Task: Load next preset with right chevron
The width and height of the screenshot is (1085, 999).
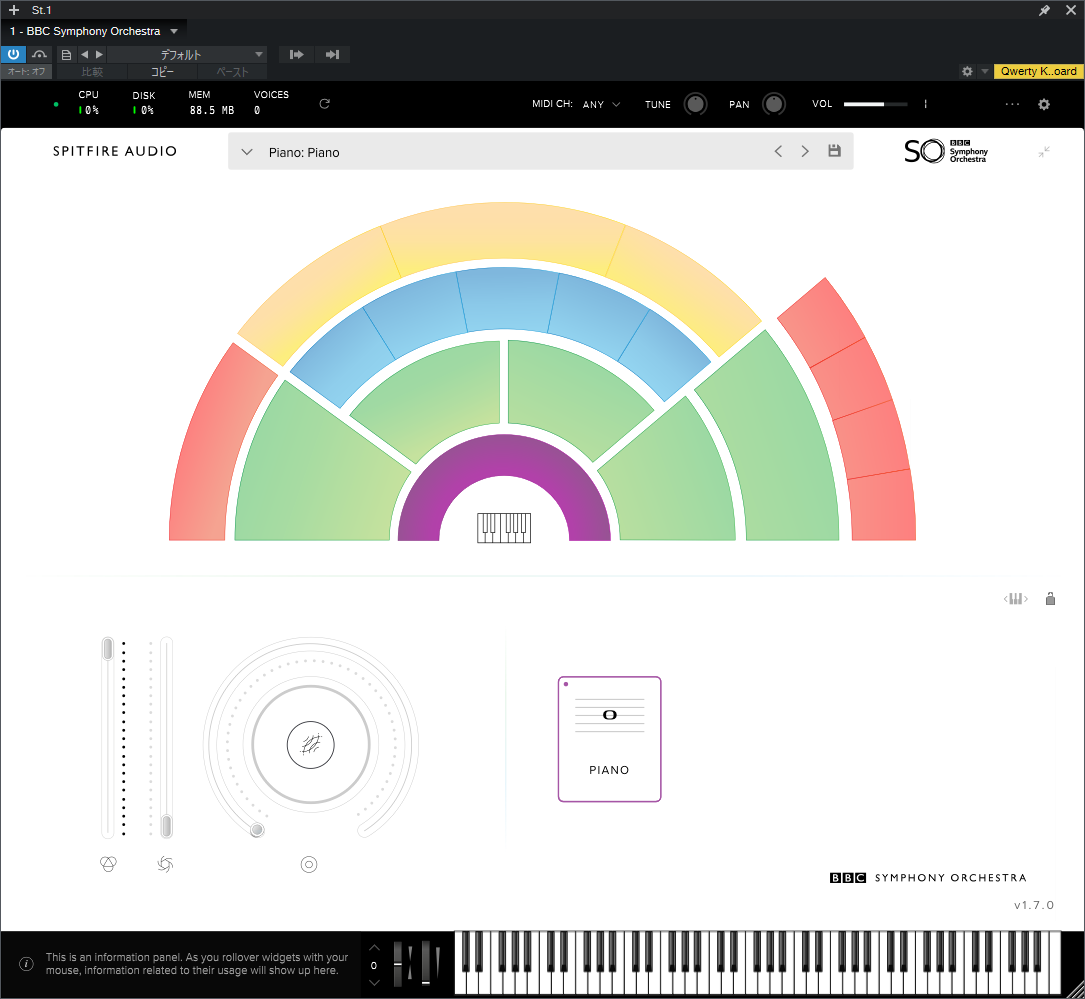Action: tap(805, 152)
